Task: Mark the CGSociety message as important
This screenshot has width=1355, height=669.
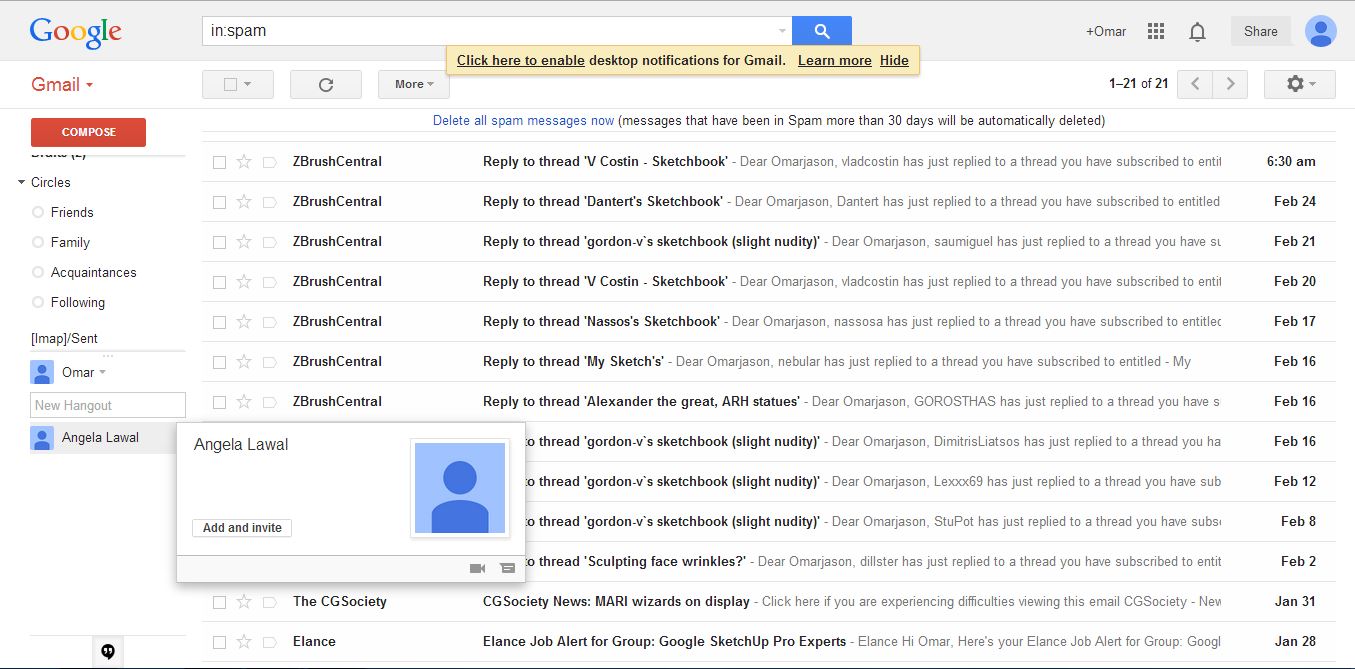Action: tap(269, 601)
